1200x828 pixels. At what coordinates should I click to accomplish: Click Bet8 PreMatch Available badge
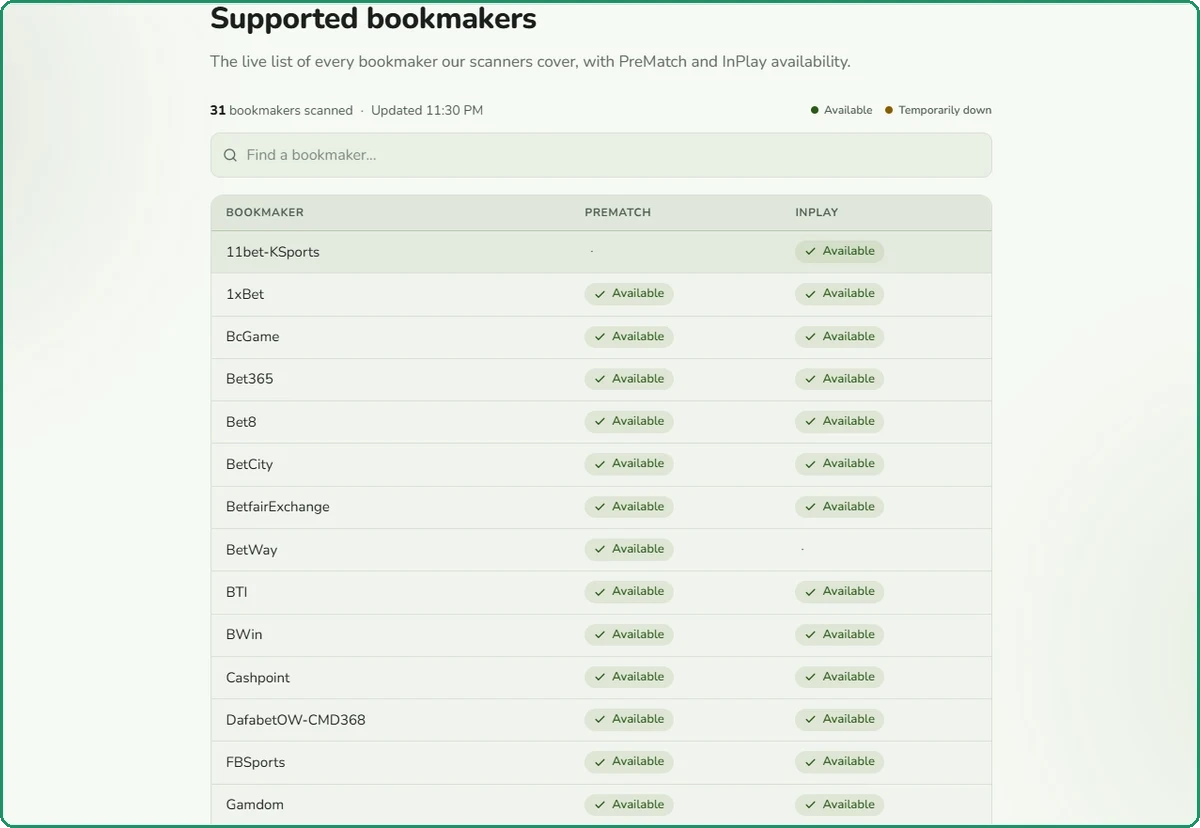(629, 421)
